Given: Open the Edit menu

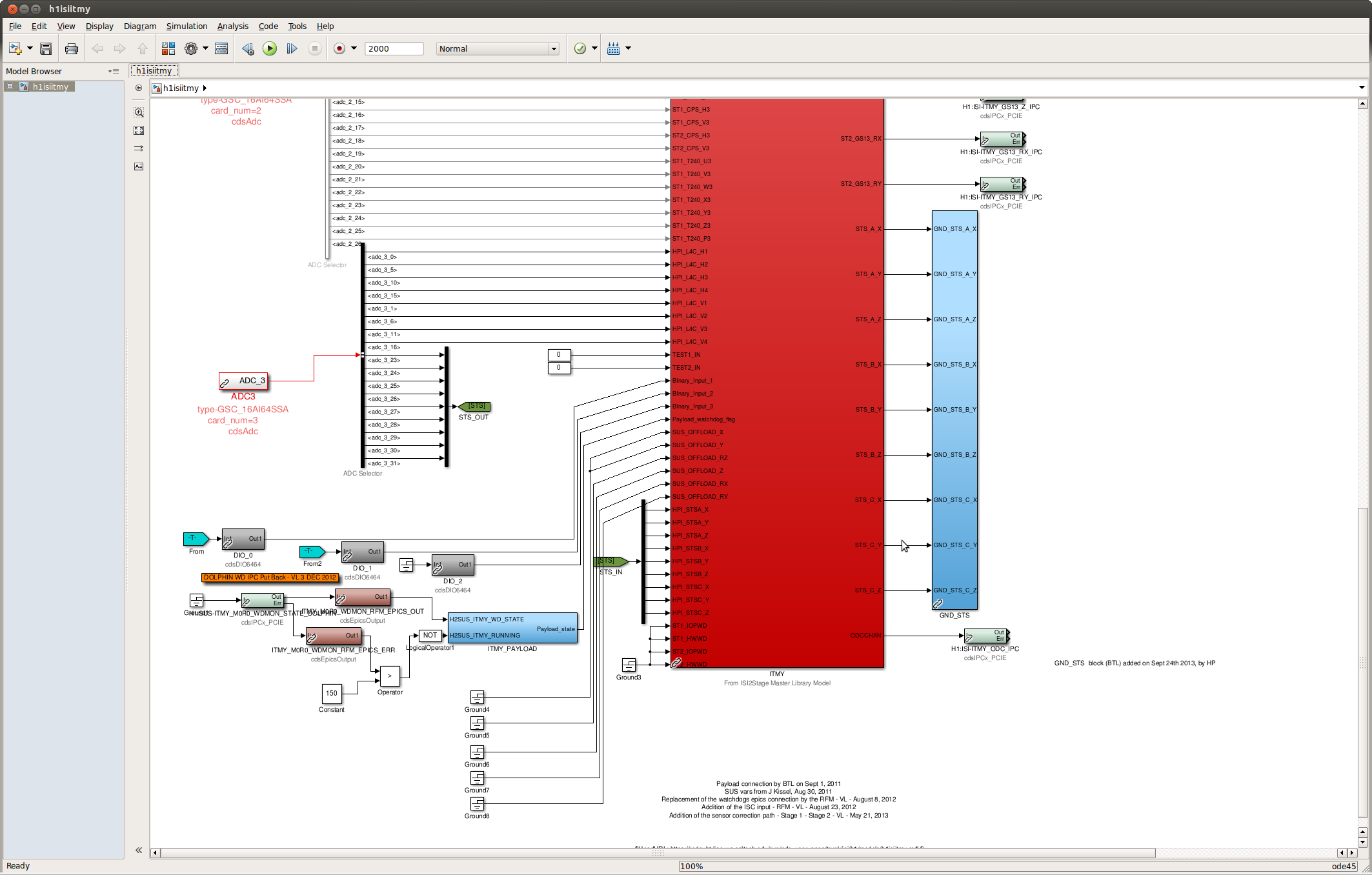Looking at the screenshot, I should pos(39,26).
